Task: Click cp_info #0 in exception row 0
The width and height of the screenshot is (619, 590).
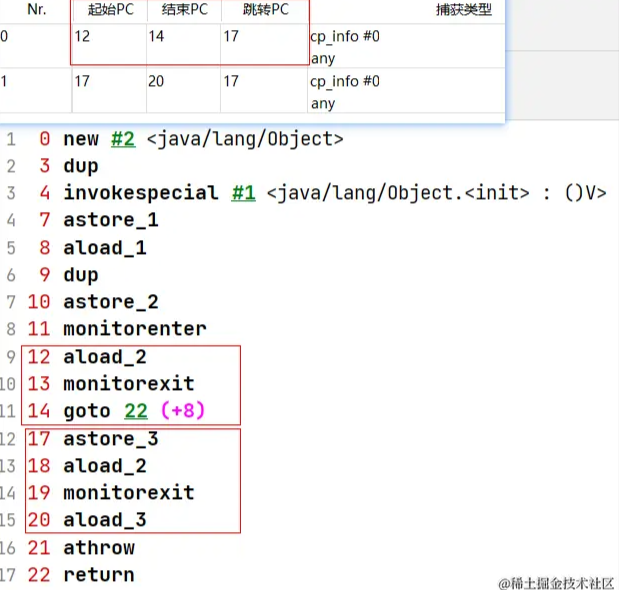Action: 345,36
